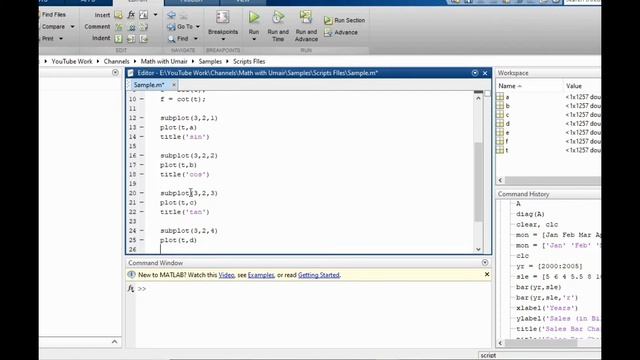Open the Examples link
Screen dimensions: 640x360
point(261,275)
